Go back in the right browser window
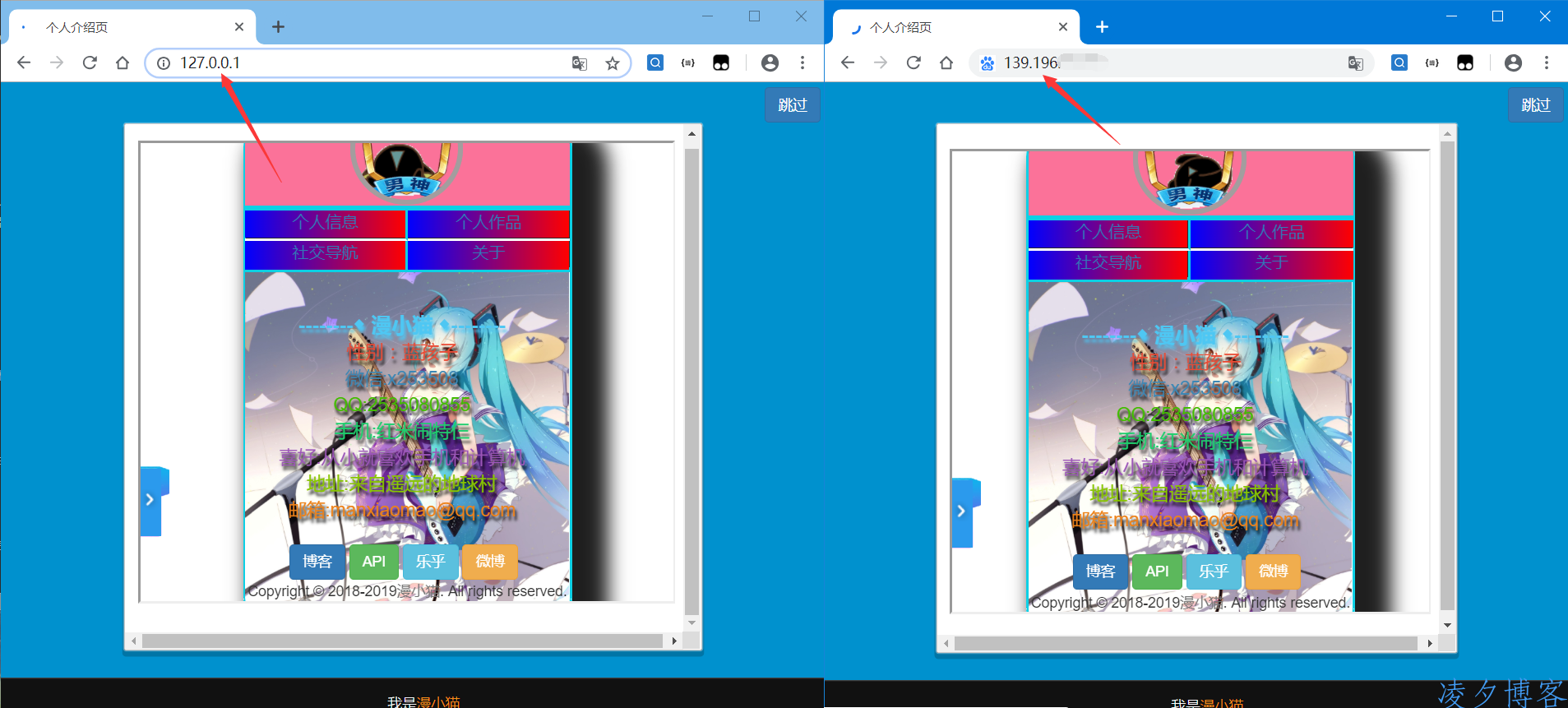The image size is (1568, 708). click(848, 62)
